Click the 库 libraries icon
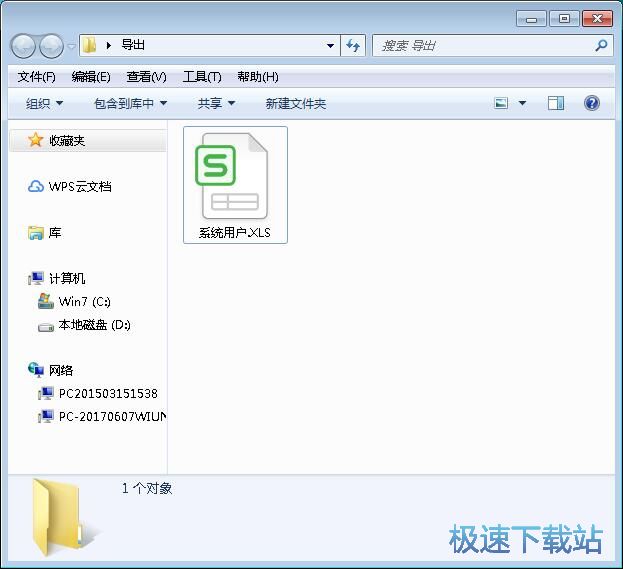The width and height of the screenshot is (623, 569). [36, 233]
